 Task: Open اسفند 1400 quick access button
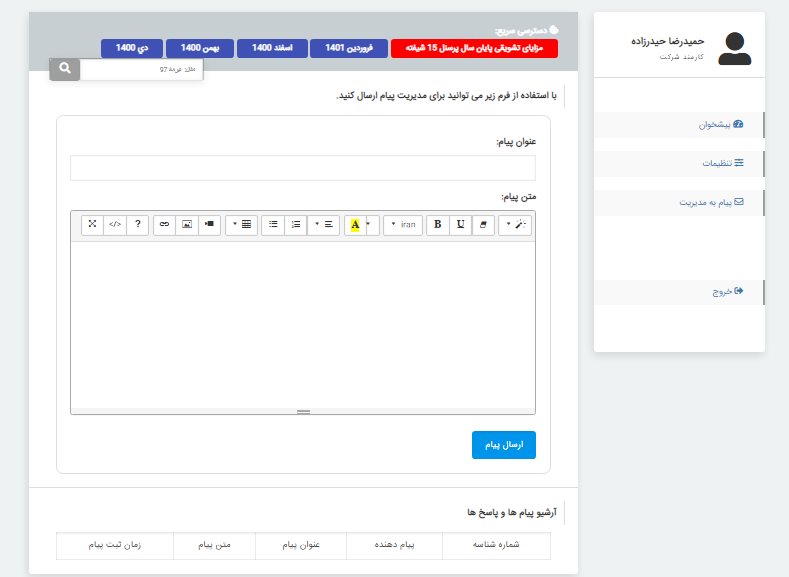click(272, 48)
